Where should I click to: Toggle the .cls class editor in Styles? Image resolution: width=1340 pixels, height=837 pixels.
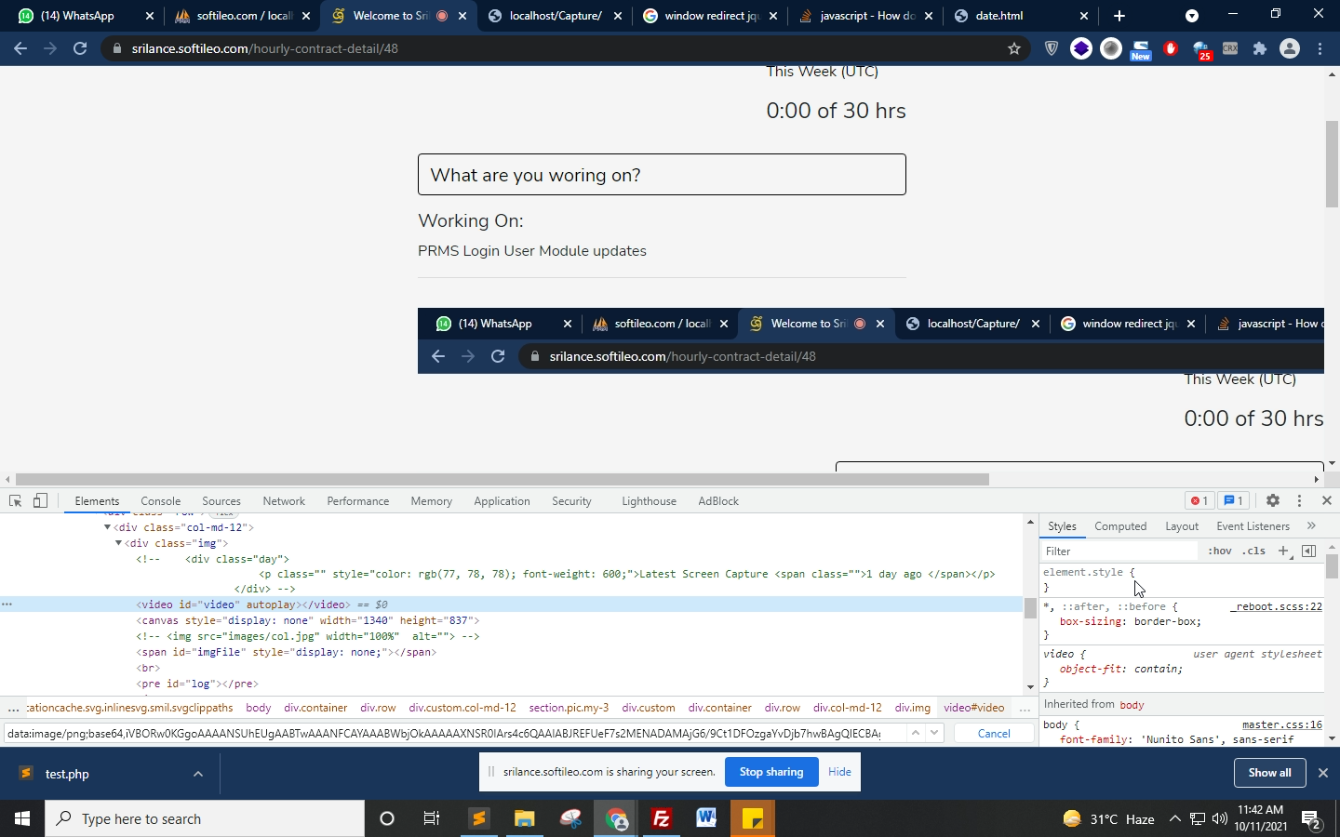[1253, 551]
